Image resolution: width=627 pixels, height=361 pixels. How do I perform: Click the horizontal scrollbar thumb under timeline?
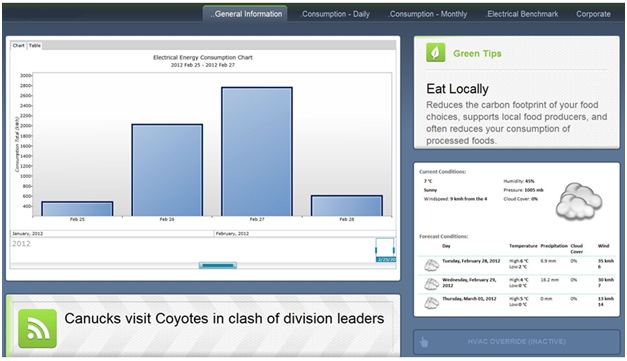click(218, 265)
